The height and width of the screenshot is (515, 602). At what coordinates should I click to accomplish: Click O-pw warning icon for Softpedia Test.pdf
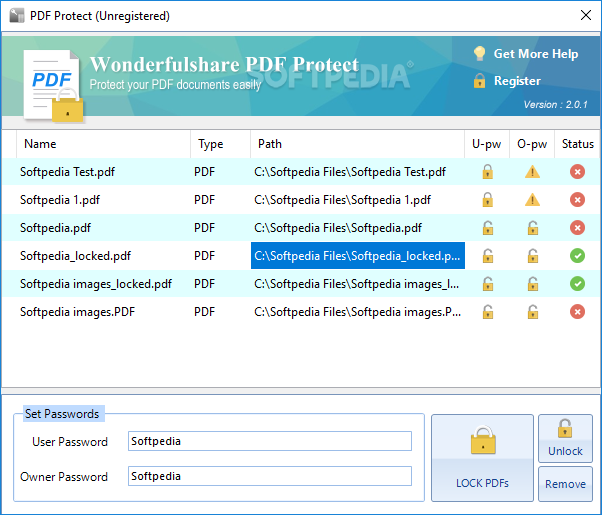click(532, 172)
